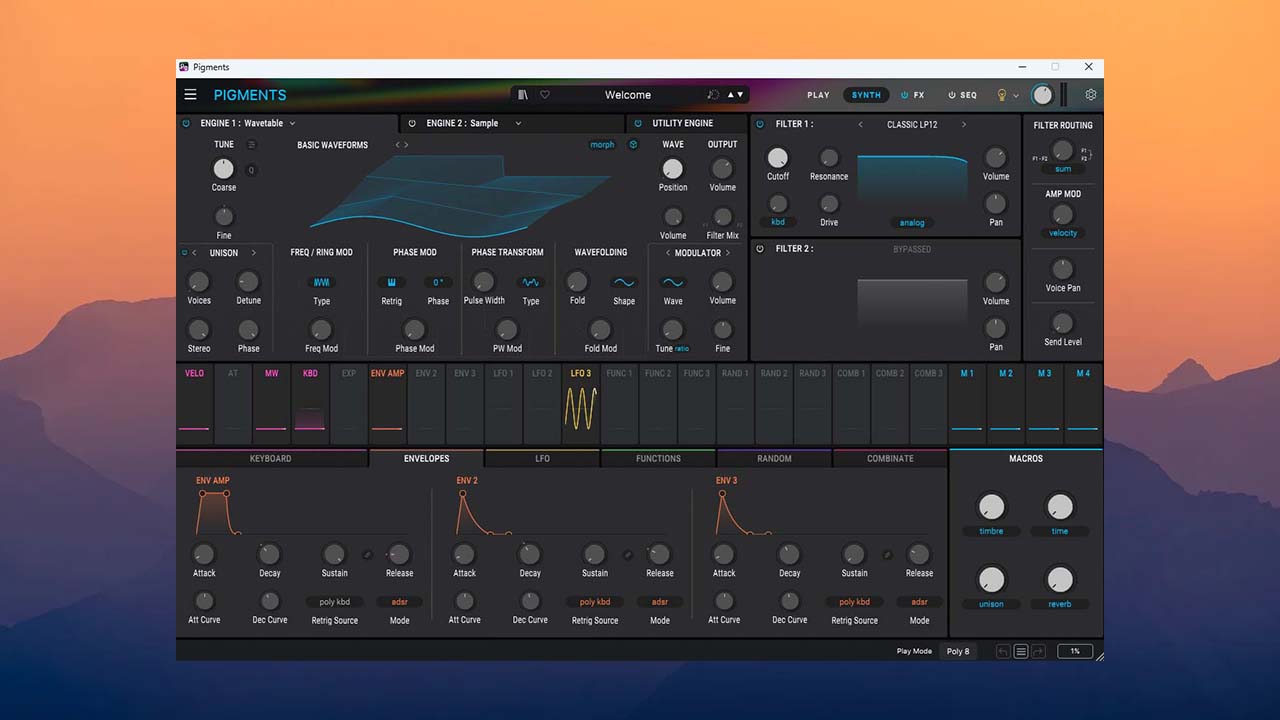Undo the last change with the undo arrow
This screenshot has height=720, width=1280.
click(1003, 651)
